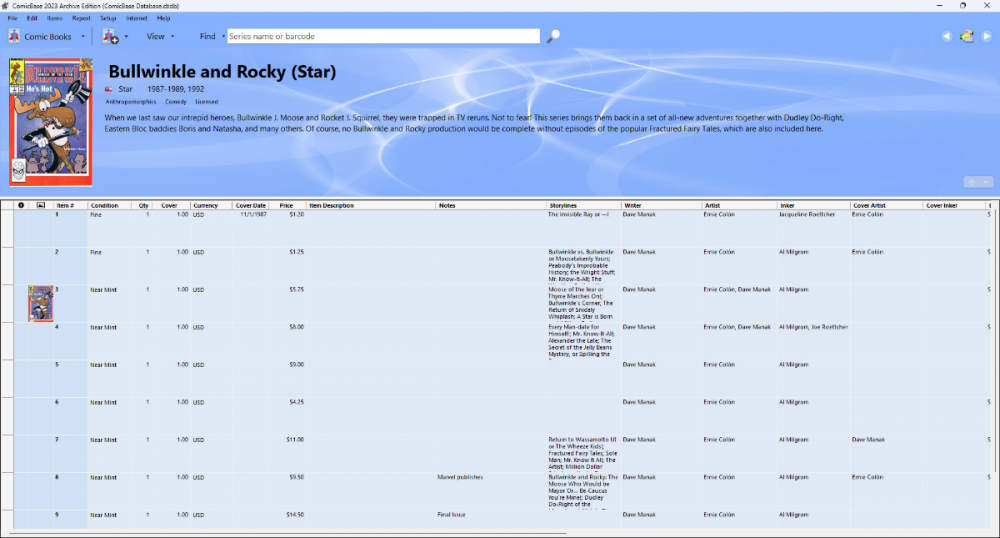Expand the Comic Books dropdown arrow
Screen dimensions: 1000x538
pos(83,36)
